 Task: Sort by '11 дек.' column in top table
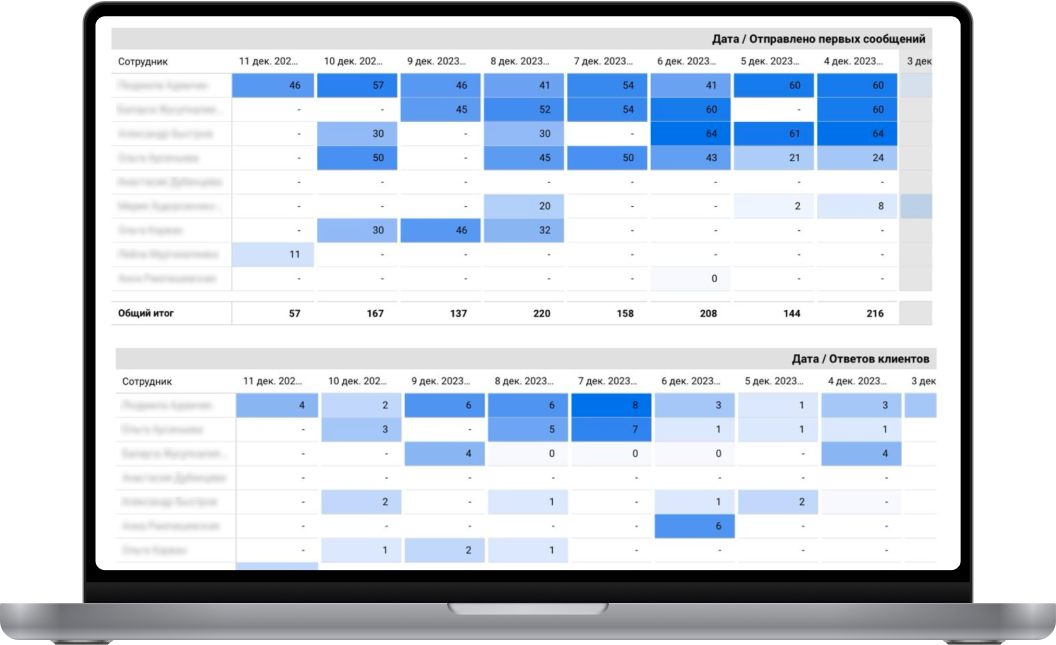pos(268,61)
